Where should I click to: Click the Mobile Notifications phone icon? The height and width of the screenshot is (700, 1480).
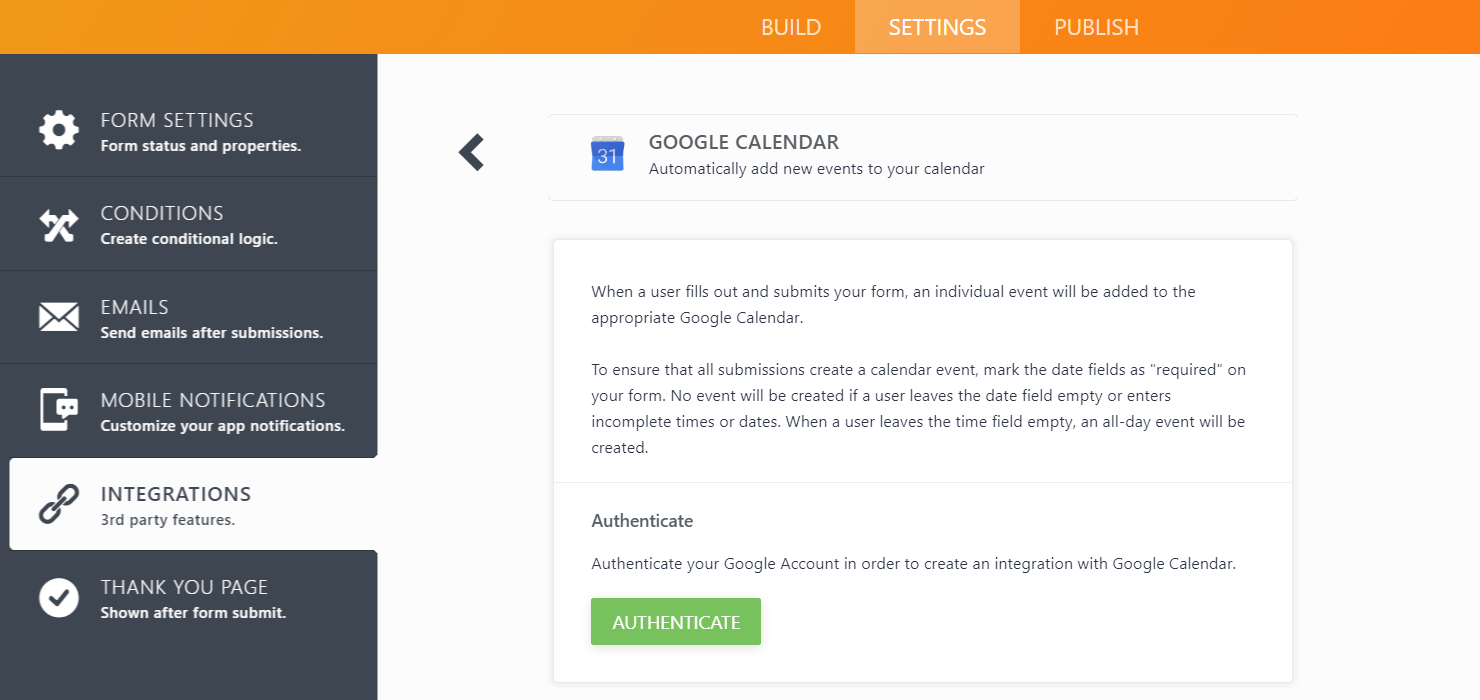(x=58, y=411)
